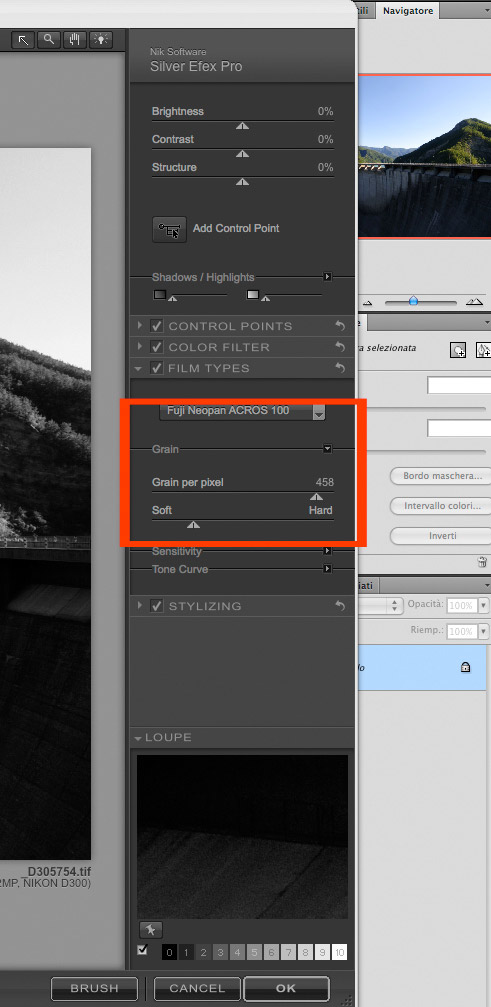491x1007 pixels.
Task: Select the arrow pointer tool
Action: (x=22, y=40)
